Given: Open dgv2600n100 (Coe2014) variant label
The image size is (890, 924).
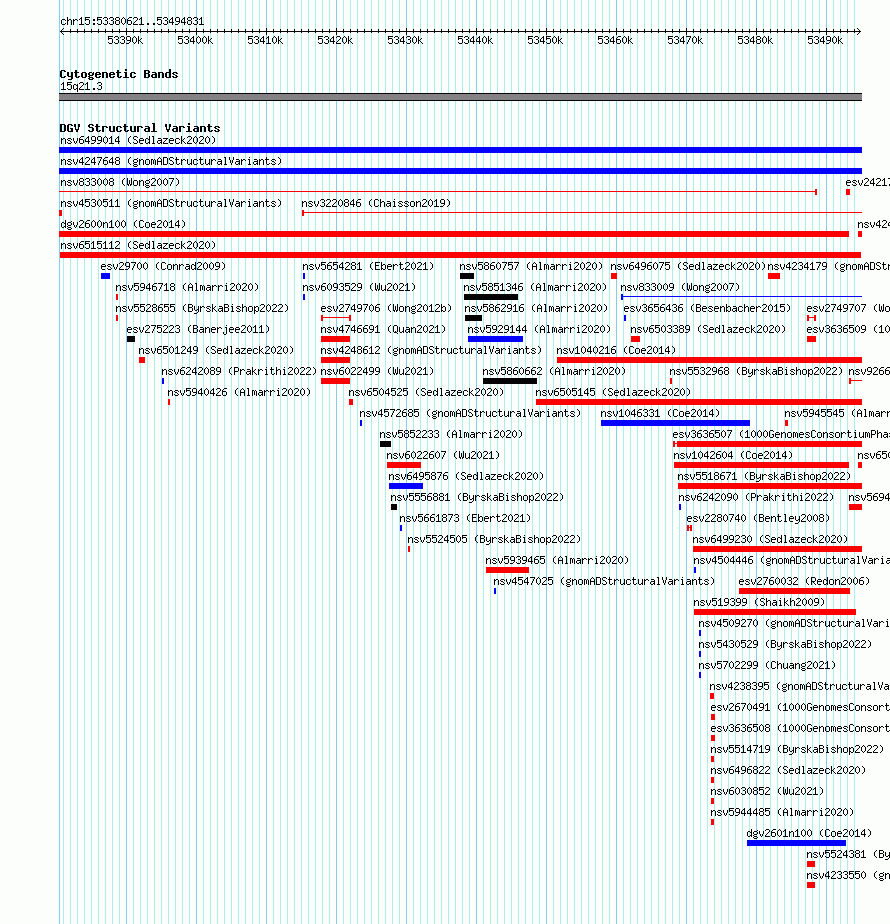Looking at the screenshot, I should [123, 224].
